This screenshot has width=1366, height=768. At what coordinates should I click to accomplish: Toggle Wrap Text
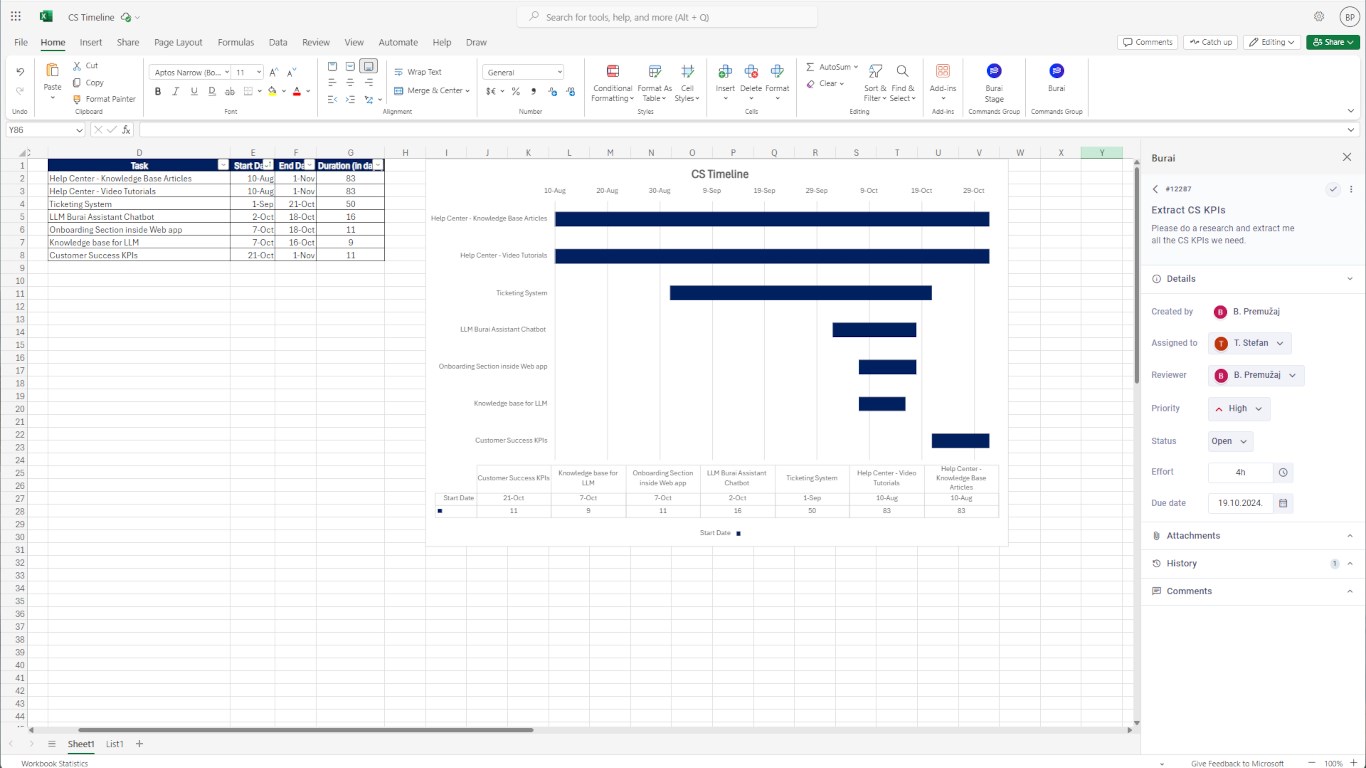(x=417, y=72)
